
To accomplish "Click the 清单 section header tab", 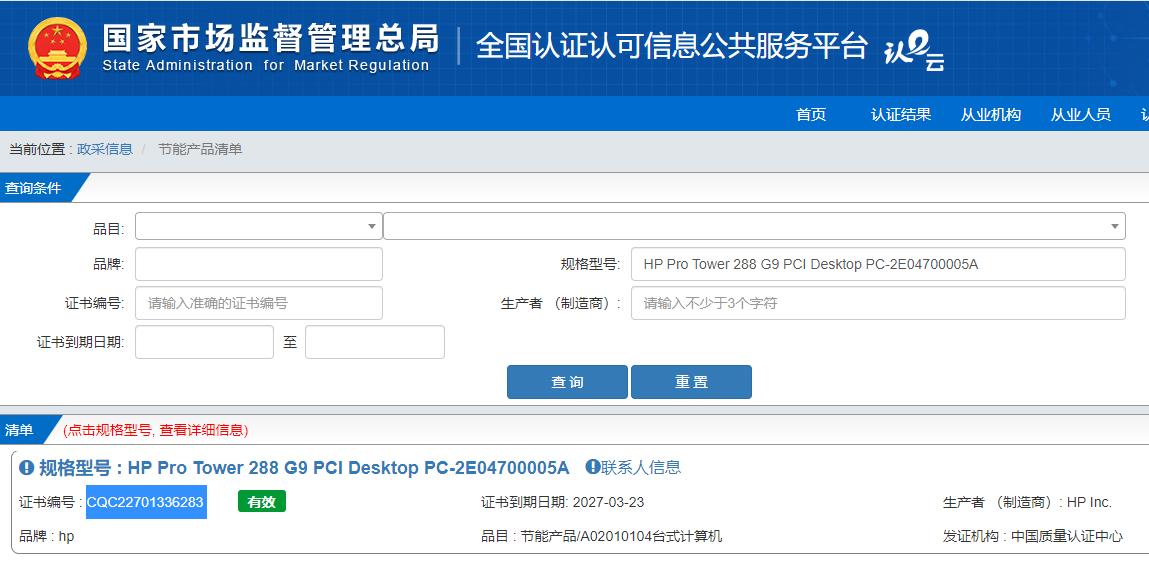I will (x=22, y=430).
